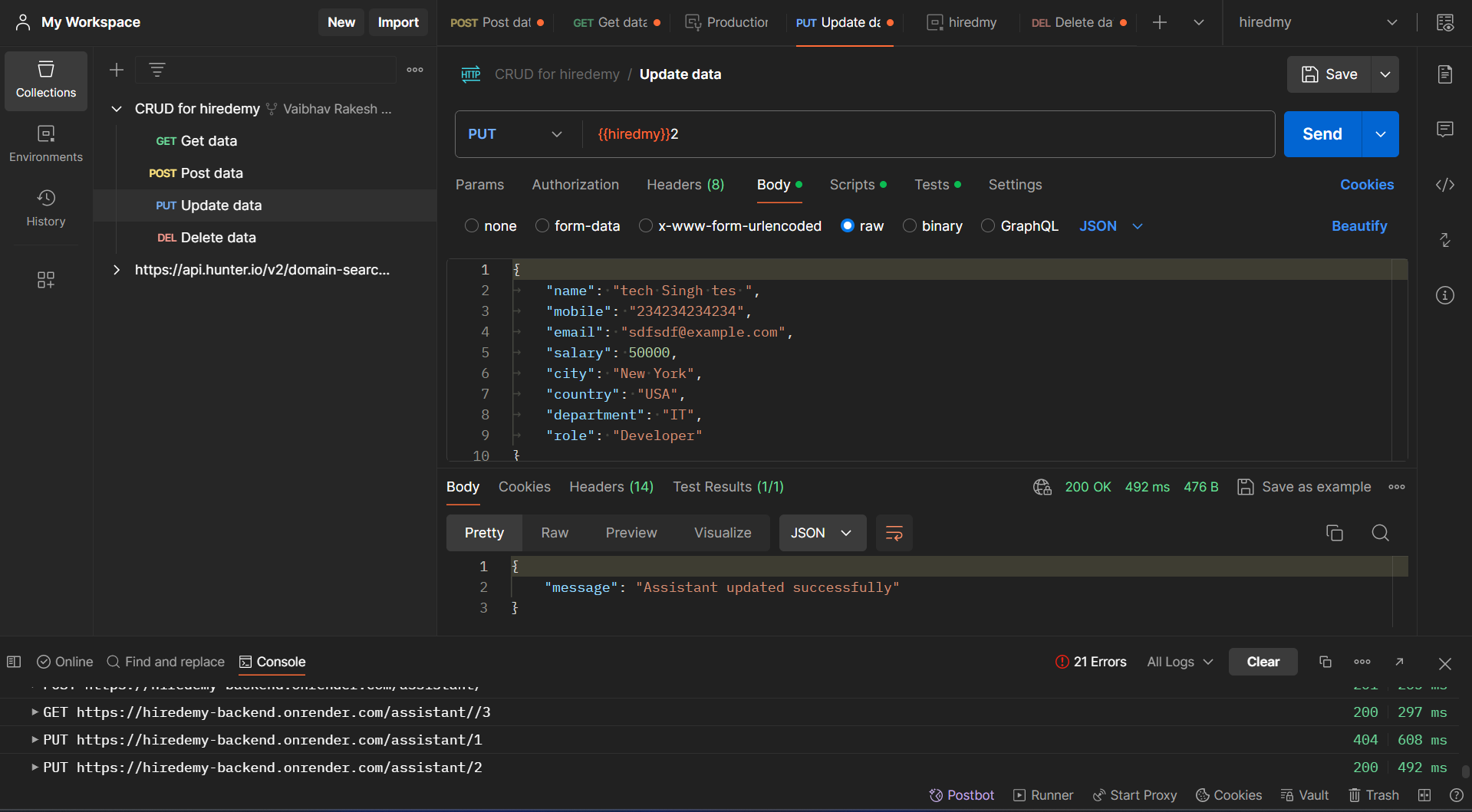1472x812 pixels.
Task: Open console more options menu
Action: coord(1362,662)
